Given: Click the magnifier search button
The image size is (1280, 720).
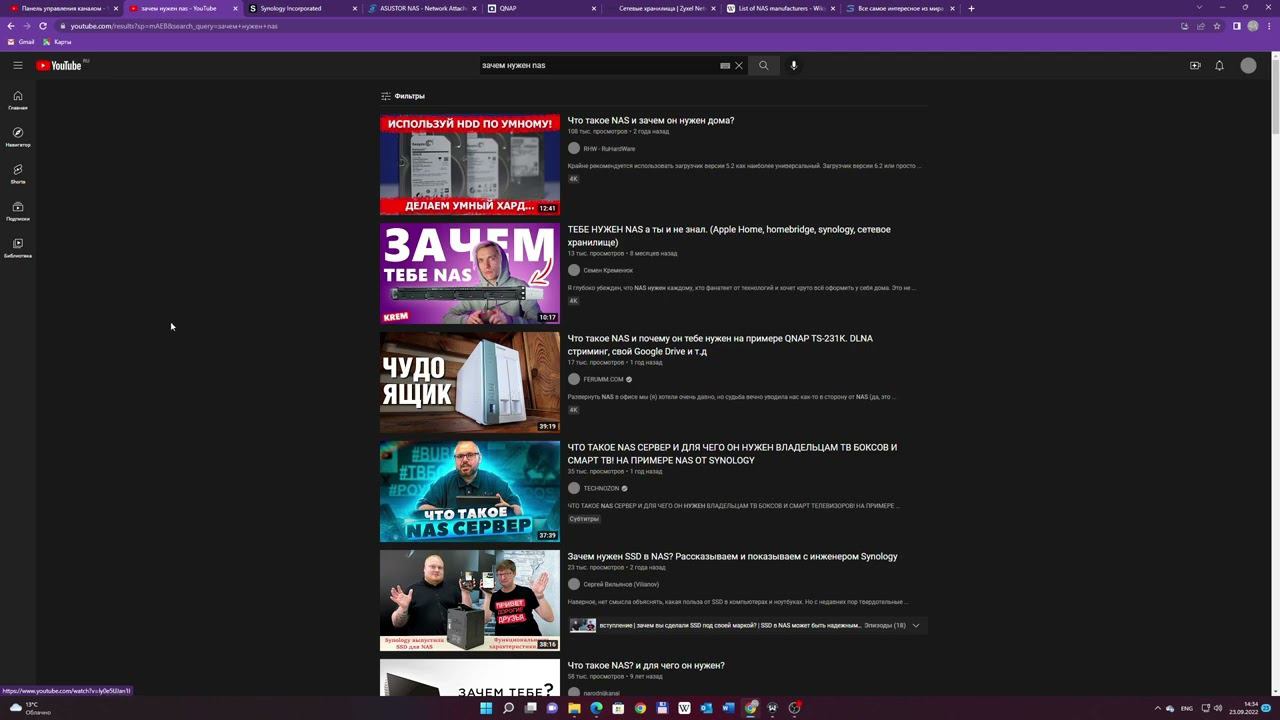Looking at the screenshot, I should tap(763, 65).
